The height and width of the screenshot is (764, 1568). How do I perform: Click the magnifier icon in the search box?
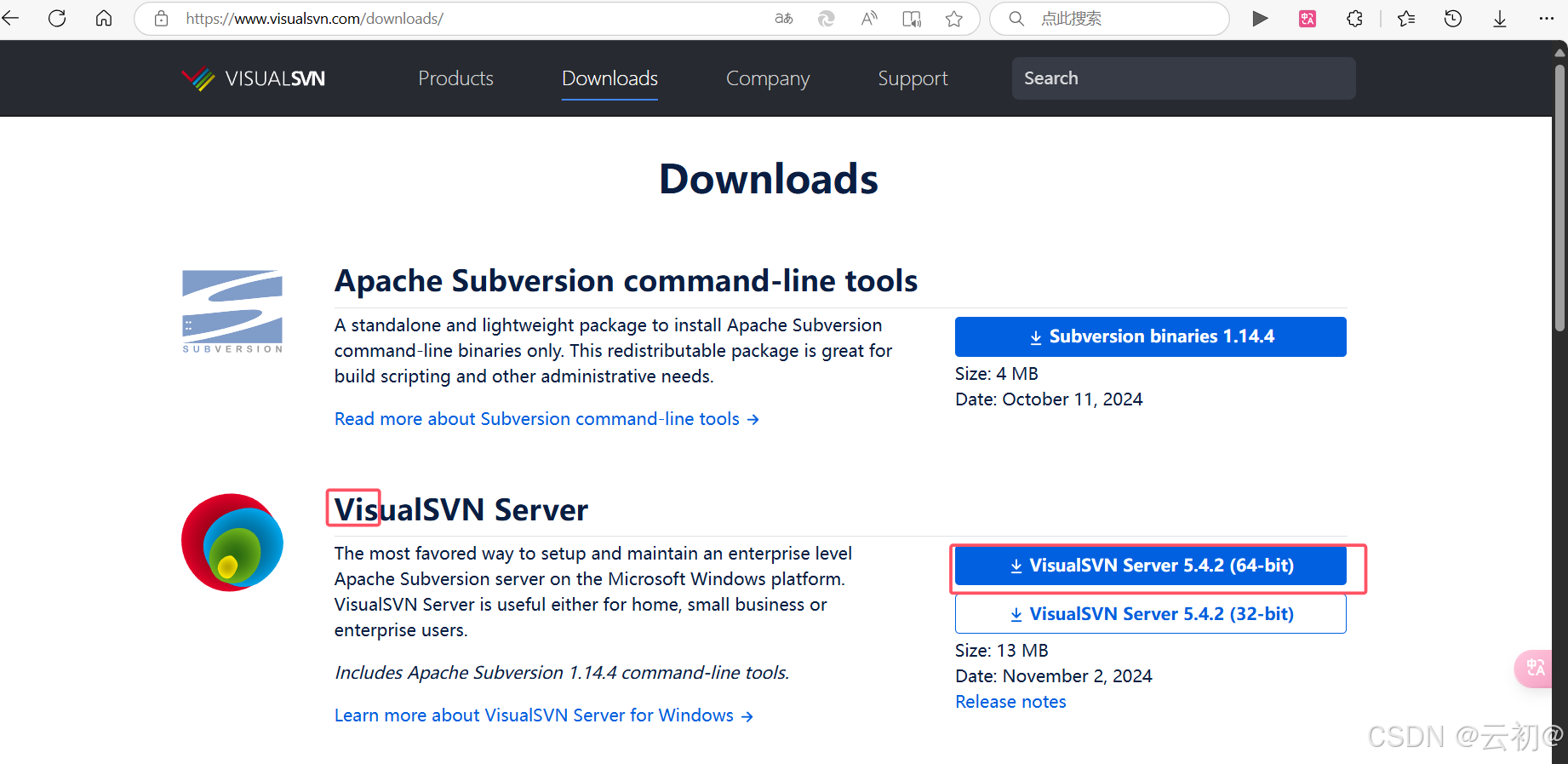[1016, 18]
